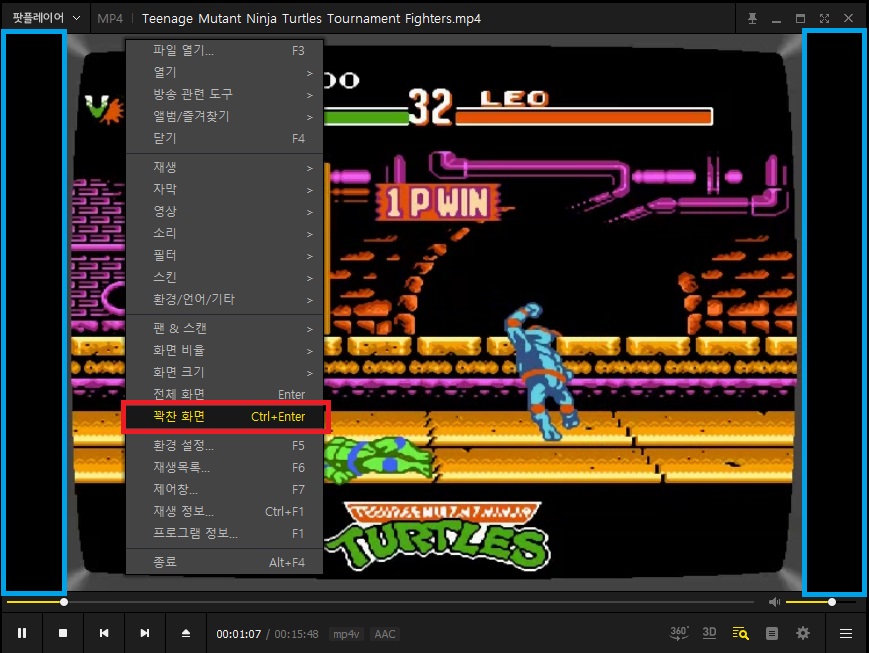Maximize the player window
The width and height of the screenshot is (869, 653).
[800, 18]
